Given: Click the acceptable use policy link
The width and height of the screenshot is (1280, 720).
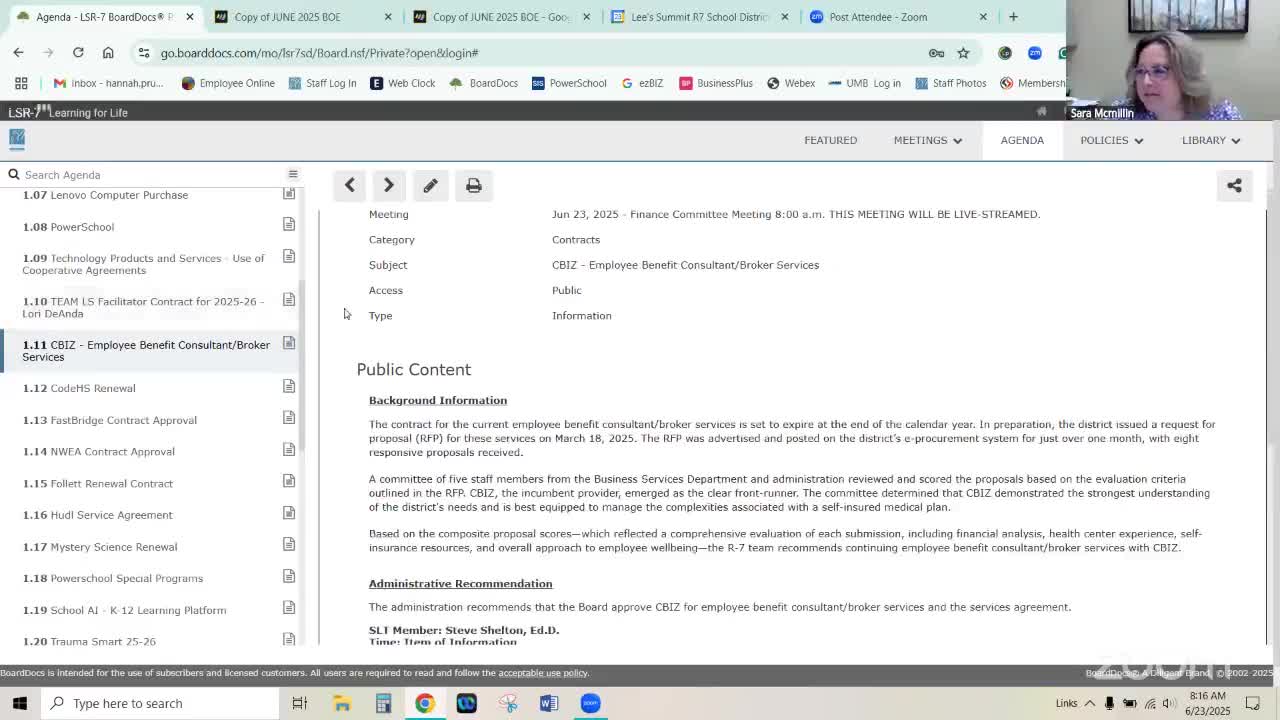Looking at the screenshot, I should (543, 673).
